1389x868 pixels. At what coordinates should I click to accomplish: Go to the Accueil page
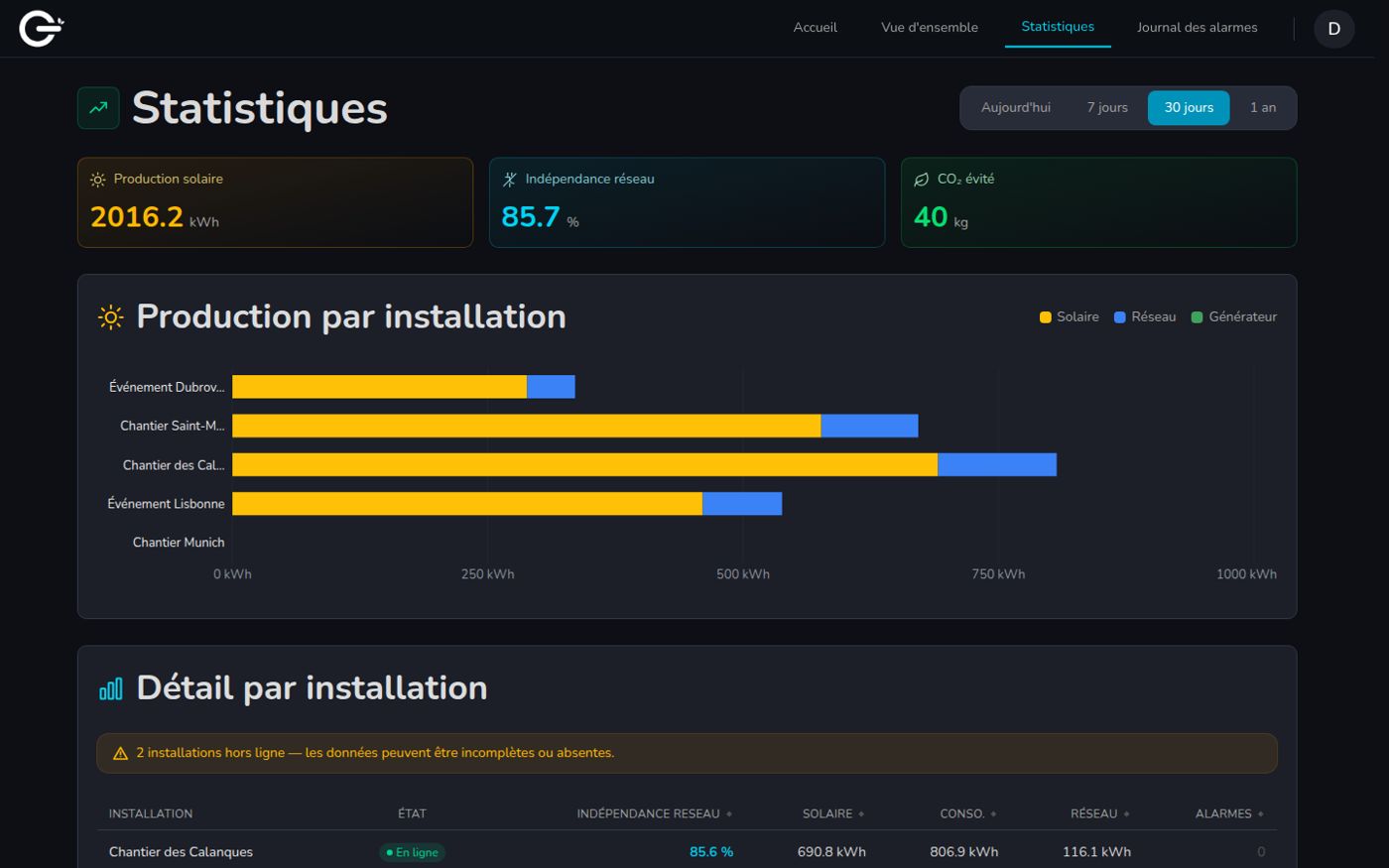tap(816, 28)
